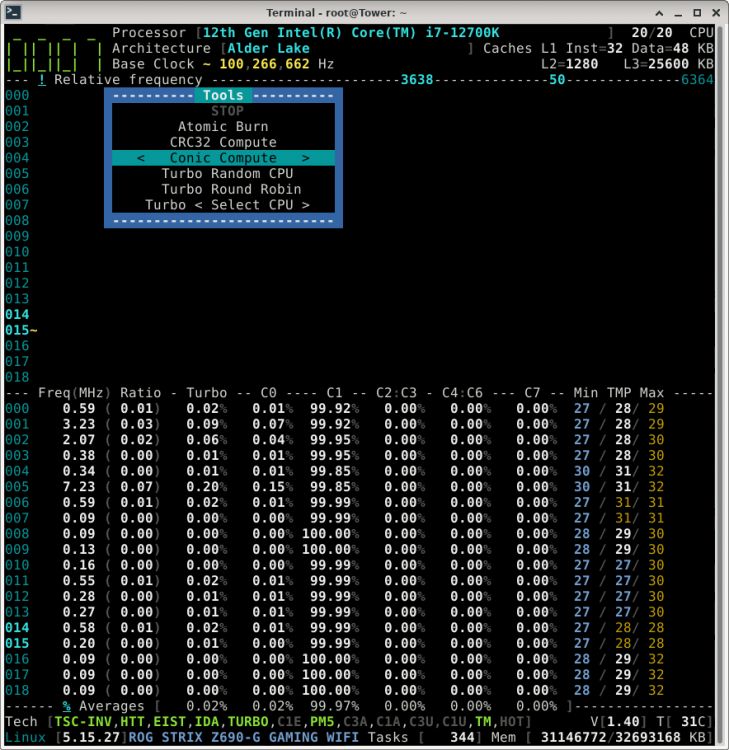Click the left arrow beside Conic Compute
729x750 pixels.
click(141, 158)
